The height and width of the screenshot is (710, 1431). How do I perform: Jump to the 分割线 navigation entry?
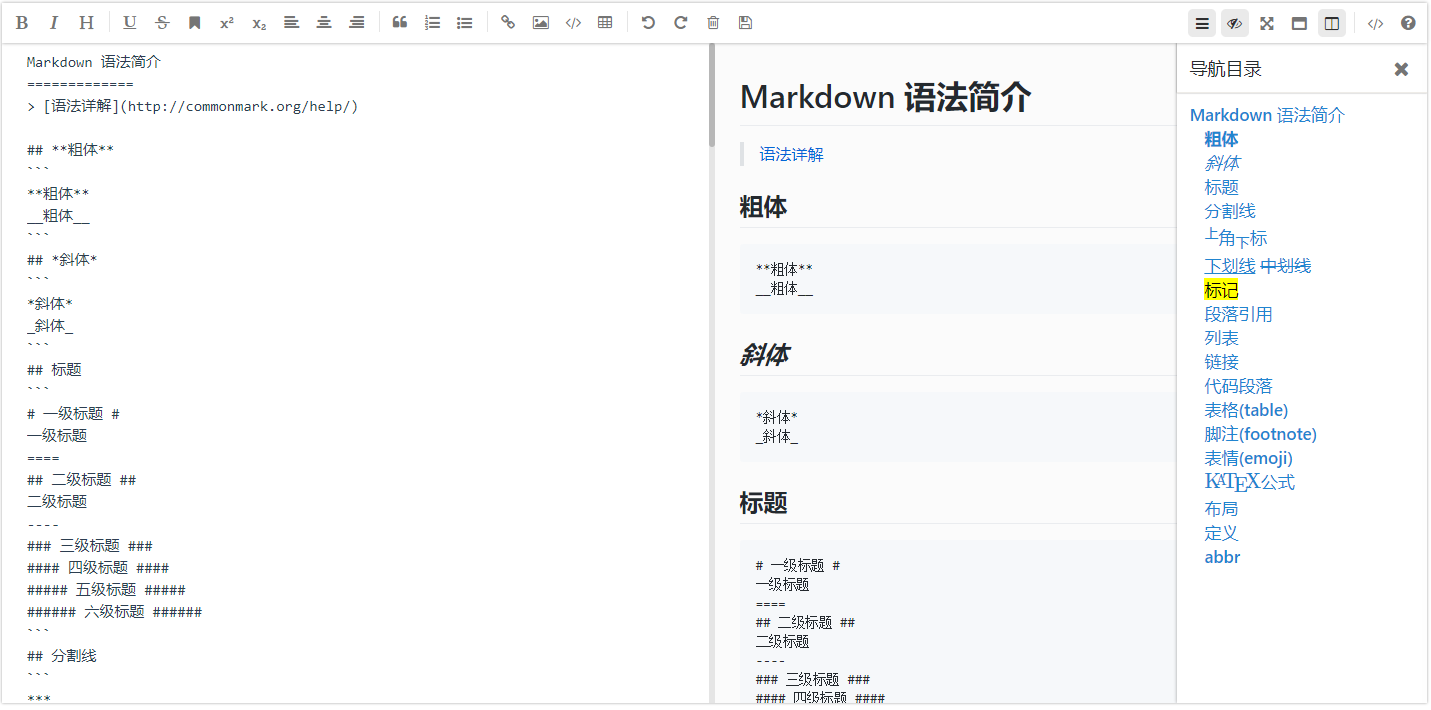point(1230,211)
